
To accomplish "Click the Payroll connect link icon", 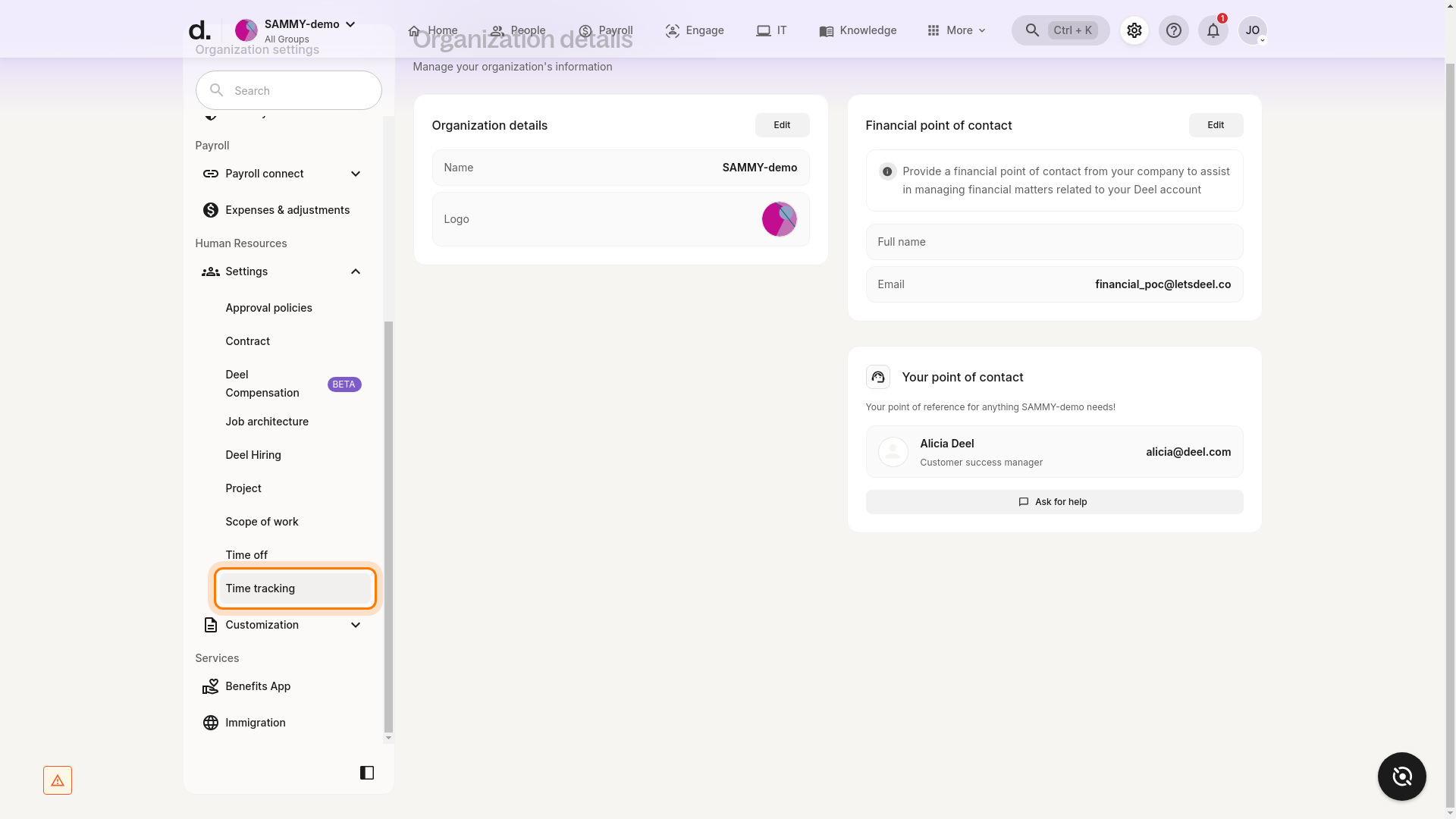I will 210,174.
